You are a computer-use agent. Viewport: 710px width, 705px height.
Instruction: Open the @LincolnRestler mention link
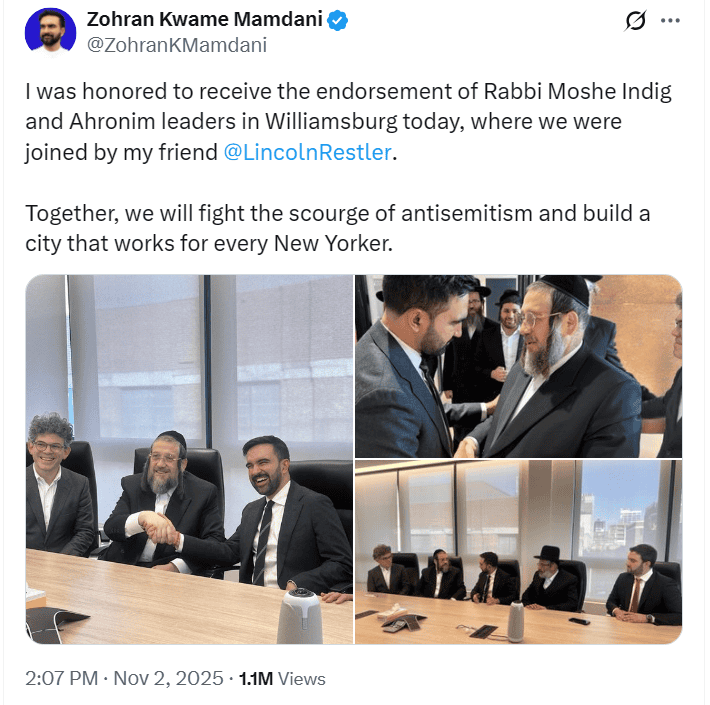(x=307, y=152)
